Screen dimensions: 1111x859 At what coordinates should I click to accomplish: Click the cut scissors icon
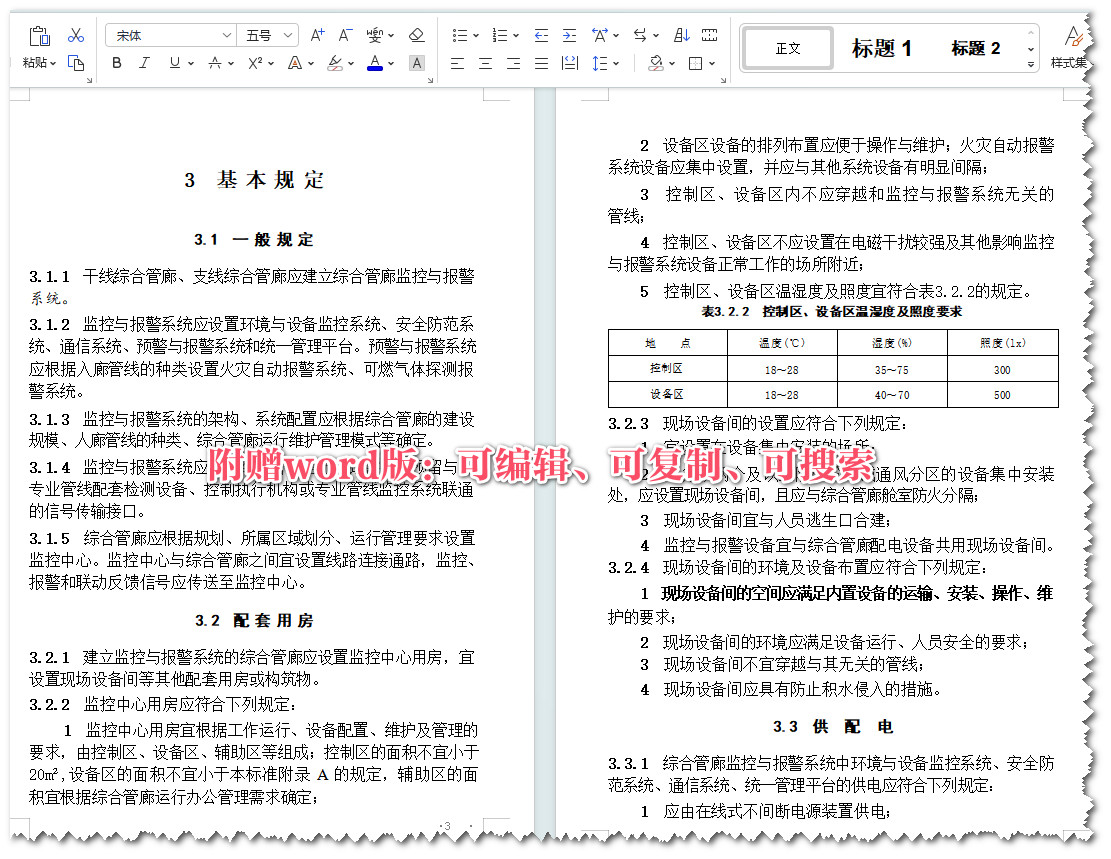coord(76,34)
